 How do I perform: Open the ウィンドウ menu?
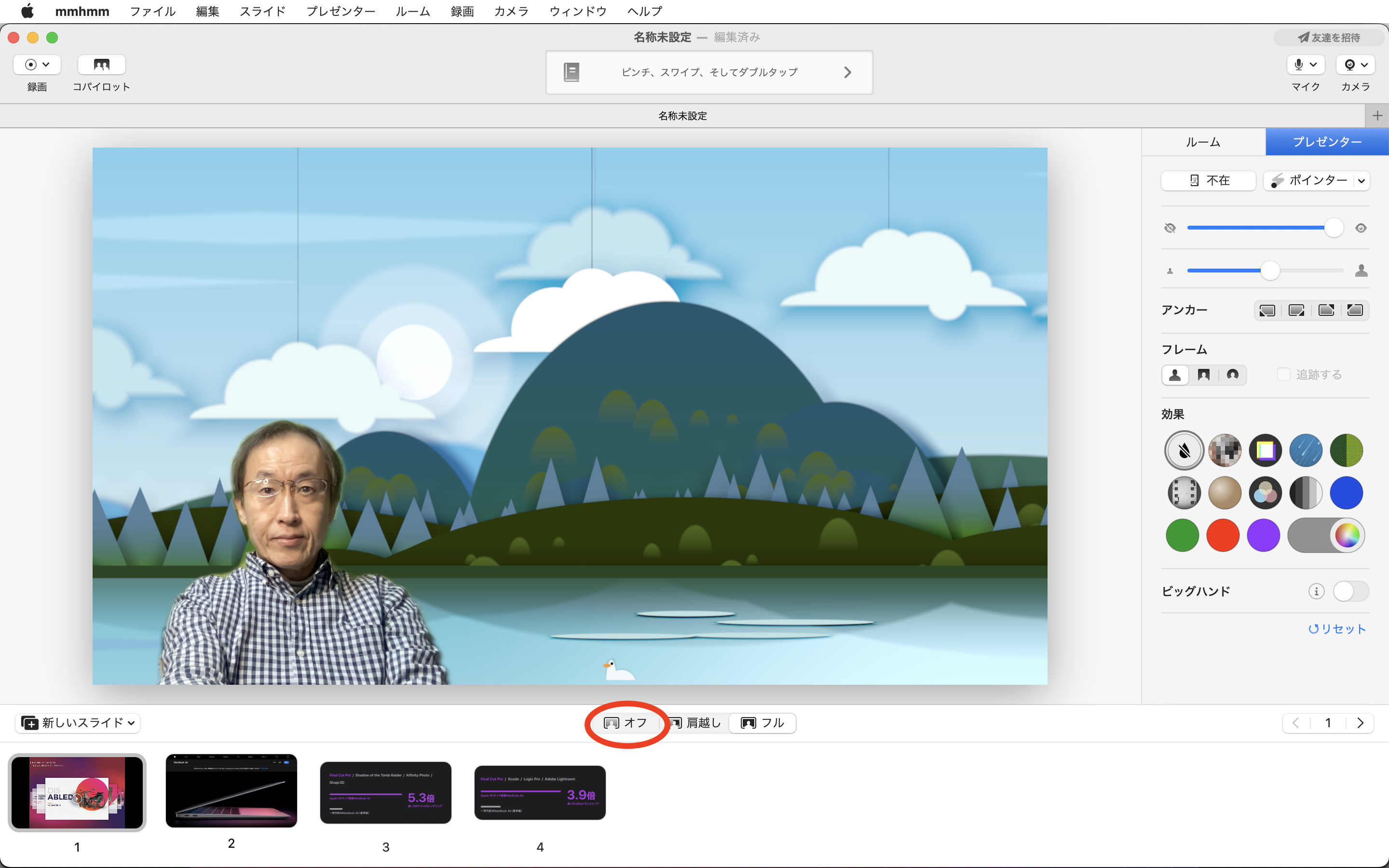pos(577,12)
